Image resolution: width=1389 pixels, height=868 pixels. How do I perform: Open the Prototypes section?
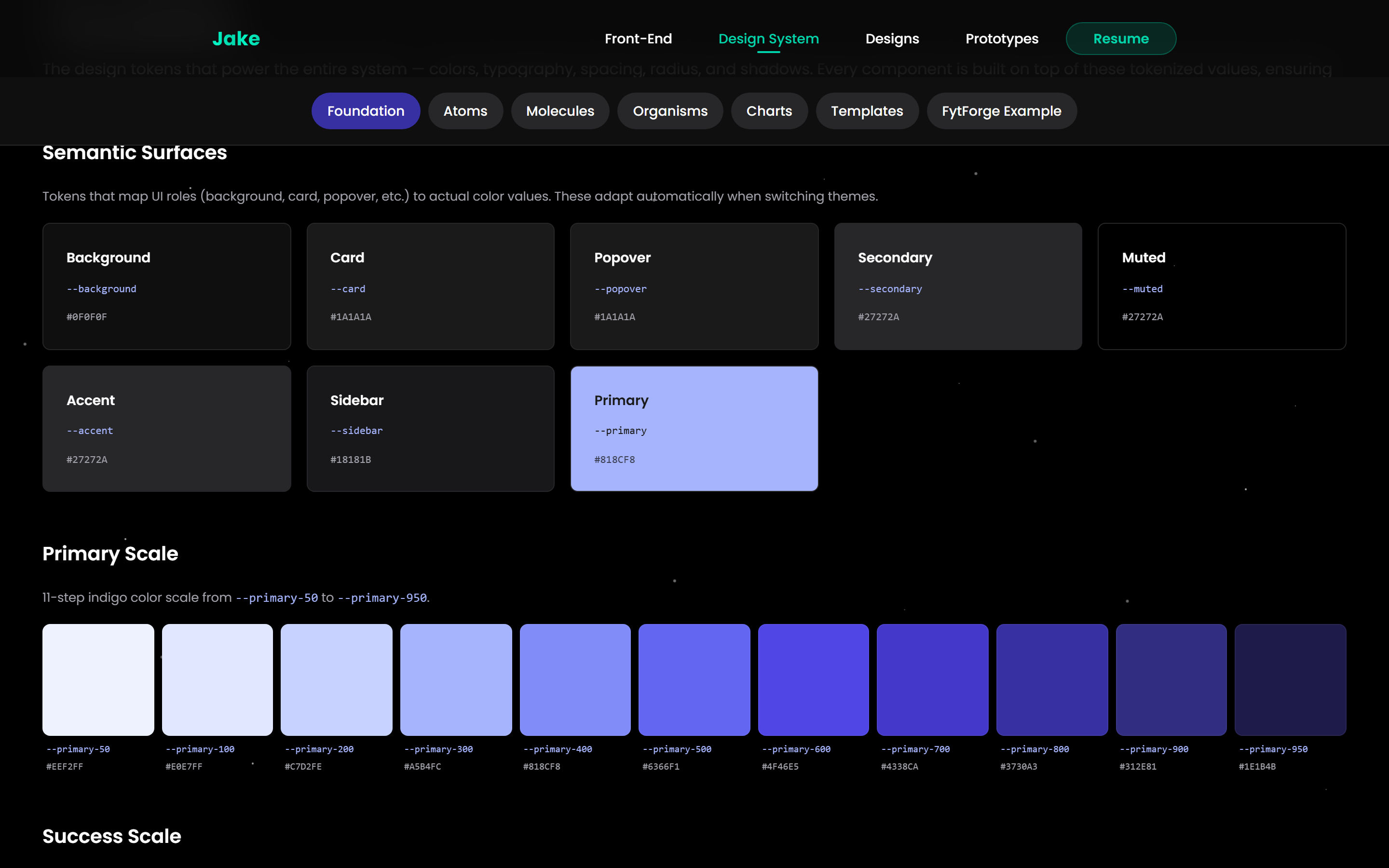coord(1001,39)
